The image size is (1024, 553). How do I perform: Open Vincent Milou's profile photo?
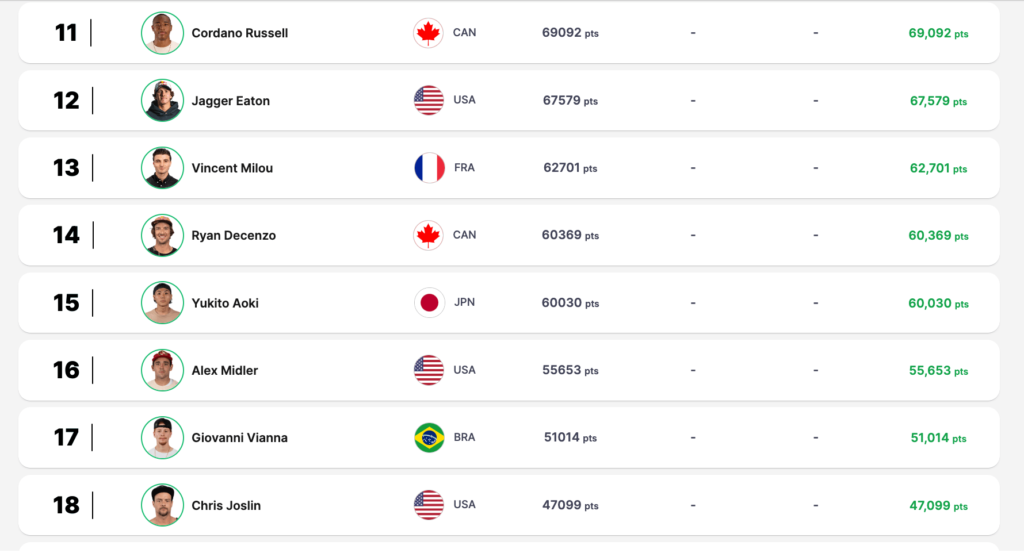coord(162,168)
